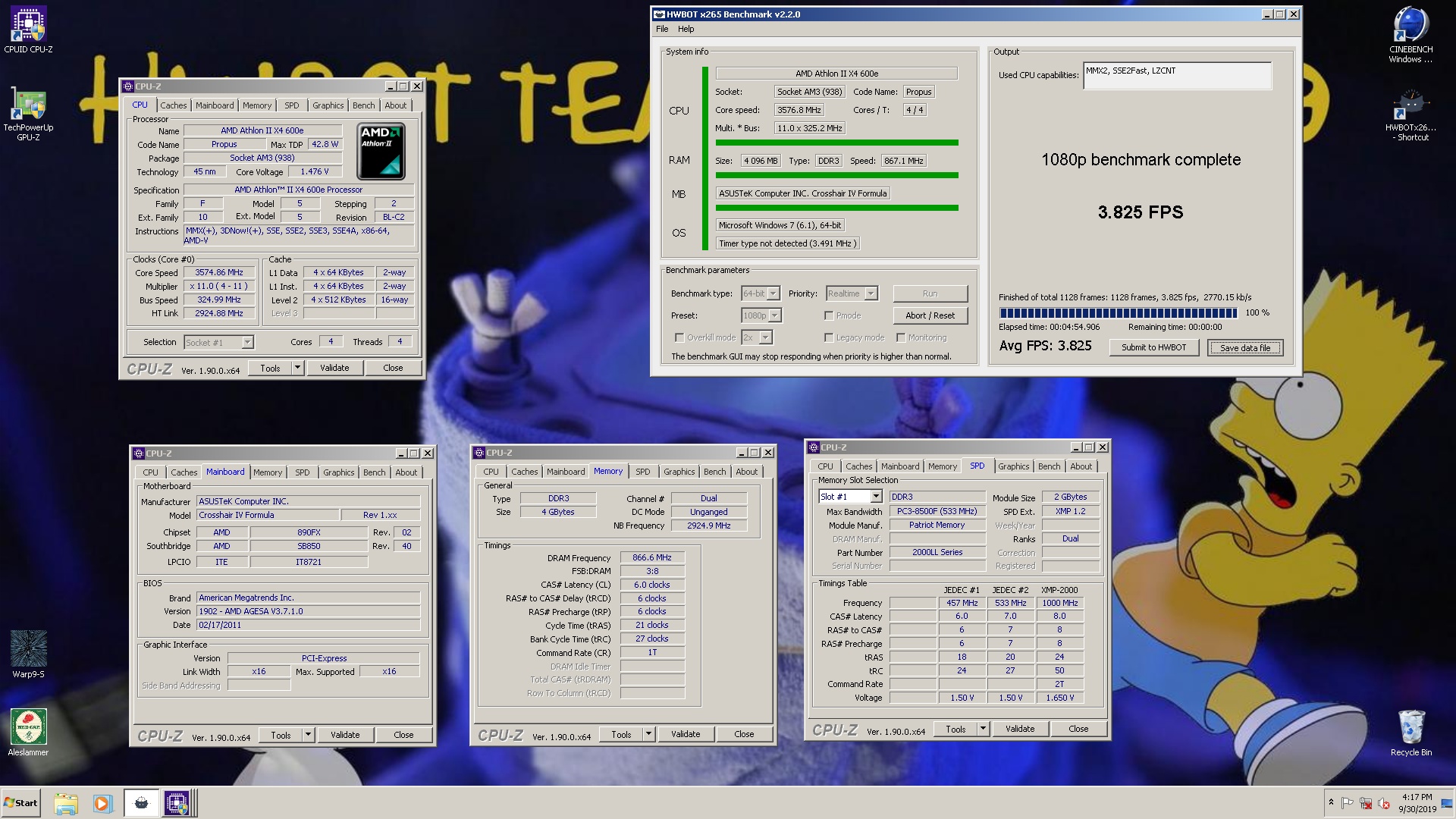
Task: Click the XMP-2000 column header
Action: 1059,590
